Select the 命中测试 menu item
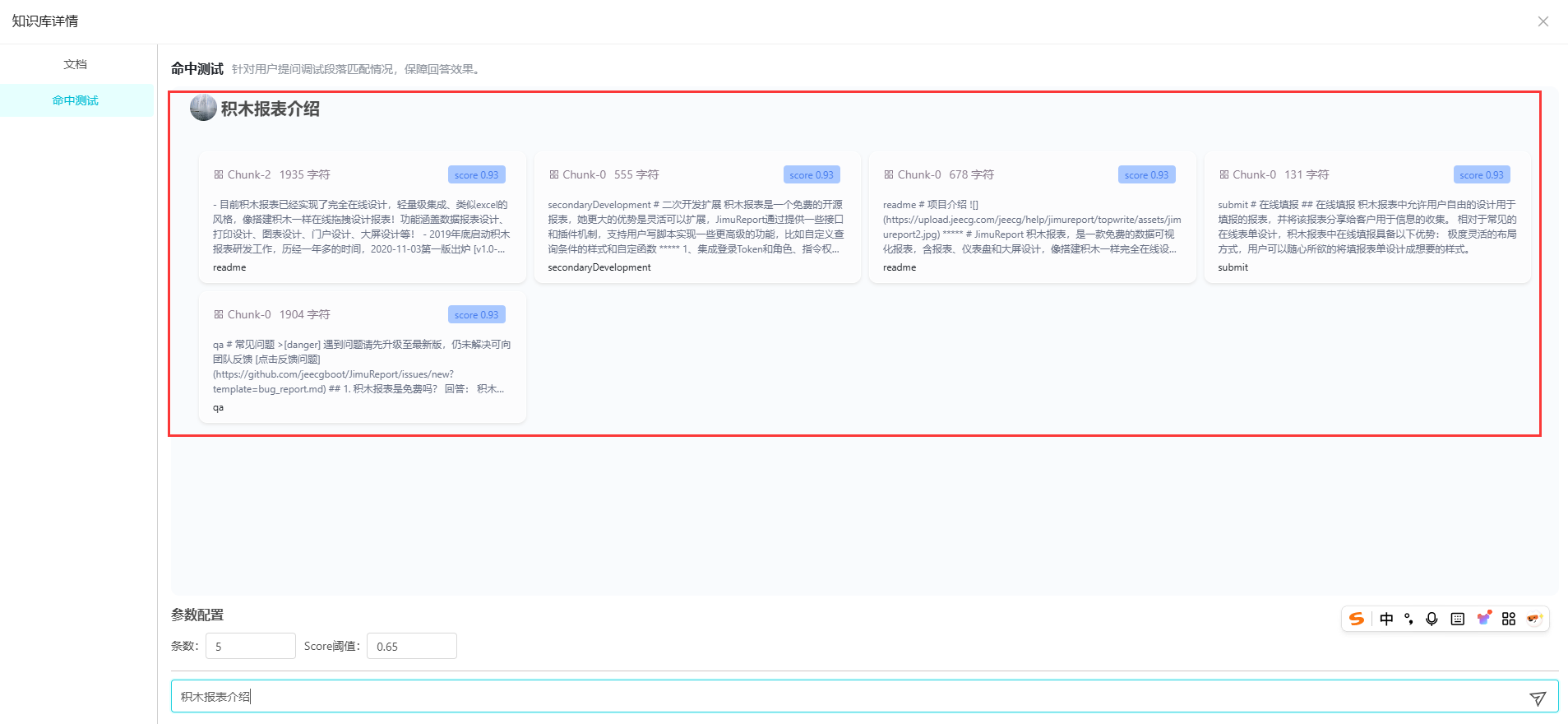This screenshot has height=724, width=1568. tap(76, 100)
